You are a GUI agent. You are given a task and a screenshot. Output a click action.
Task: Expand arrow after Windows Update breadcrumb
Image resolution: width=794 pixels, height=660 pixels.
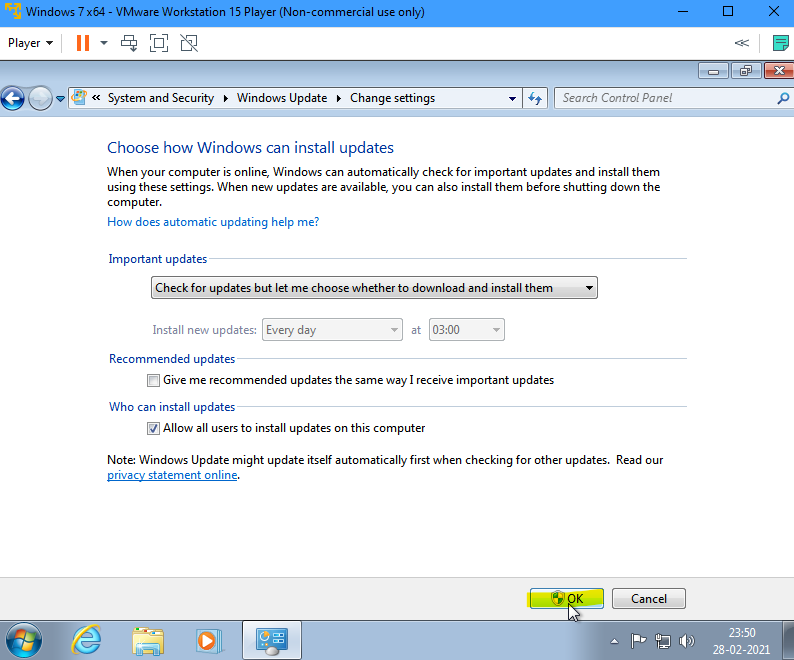(338, 98)
